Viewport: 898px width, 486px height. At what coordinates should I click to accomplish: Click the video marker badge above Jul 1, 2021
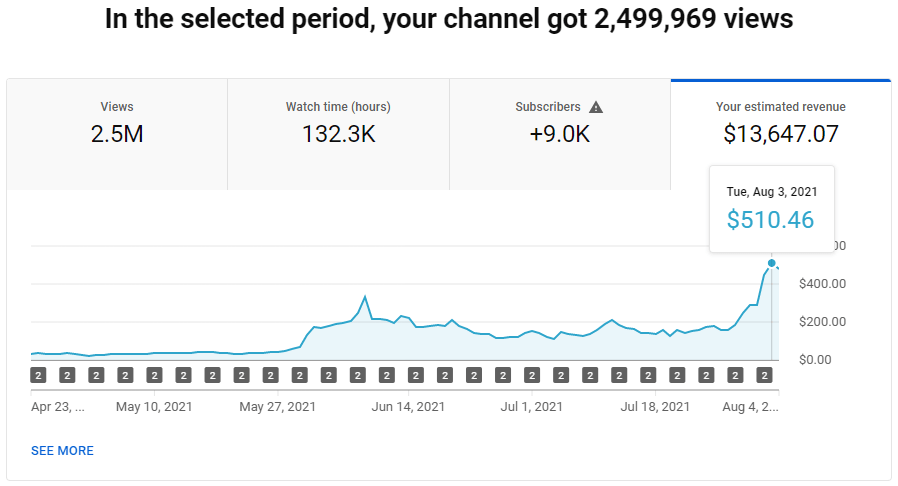[x=531, y=376]
